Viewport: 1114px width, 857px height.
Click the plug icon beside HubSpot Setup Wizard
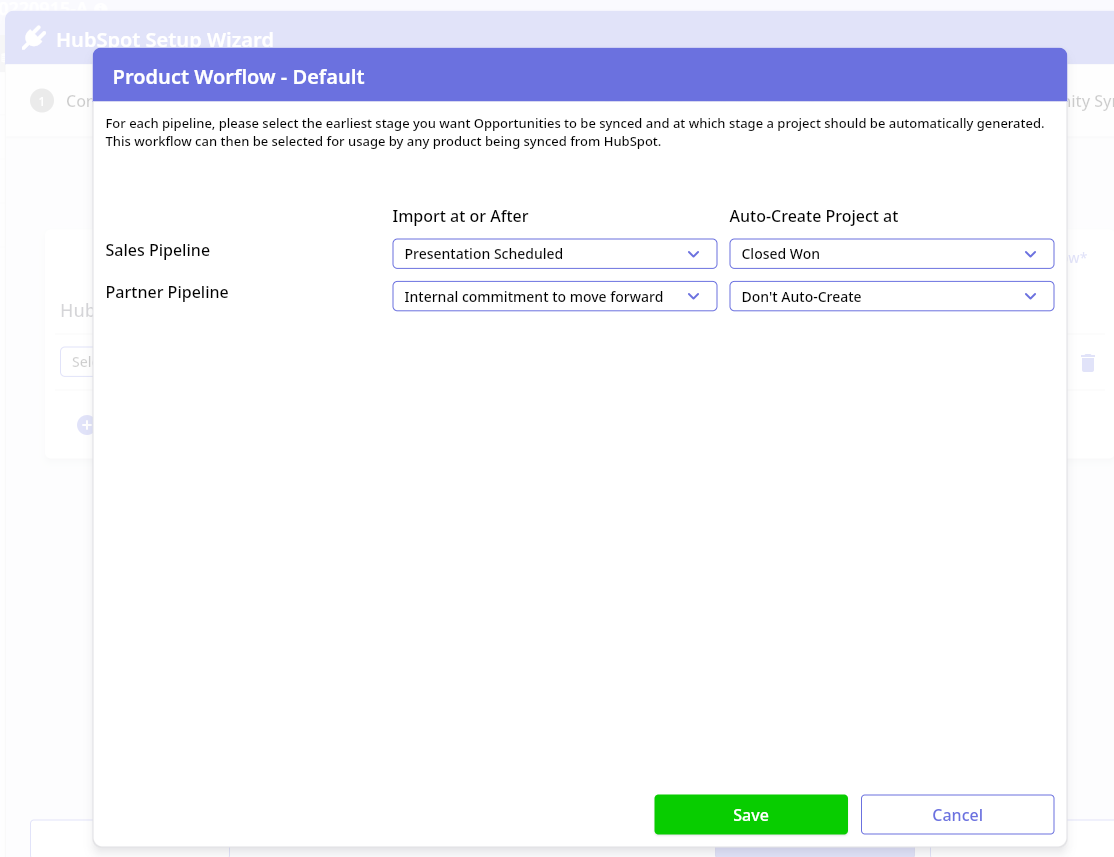pos(34,39)
